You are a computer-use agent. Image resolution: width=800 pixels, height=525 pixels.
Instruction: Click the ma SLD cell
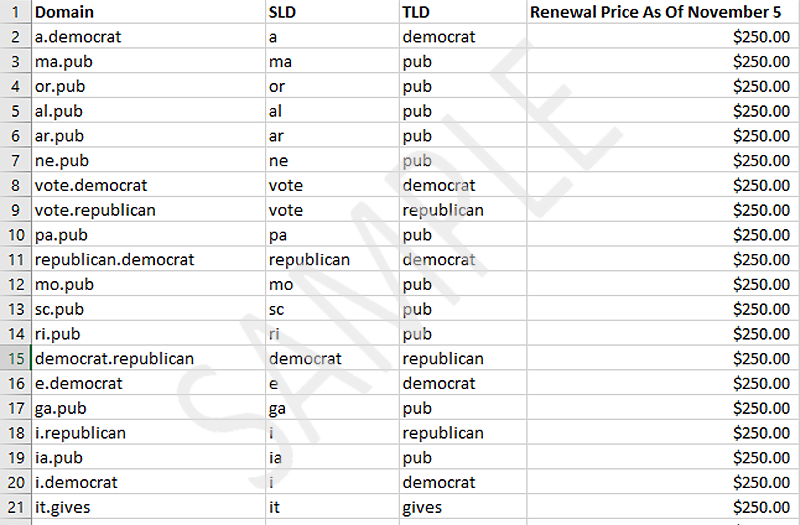(332, 61)
